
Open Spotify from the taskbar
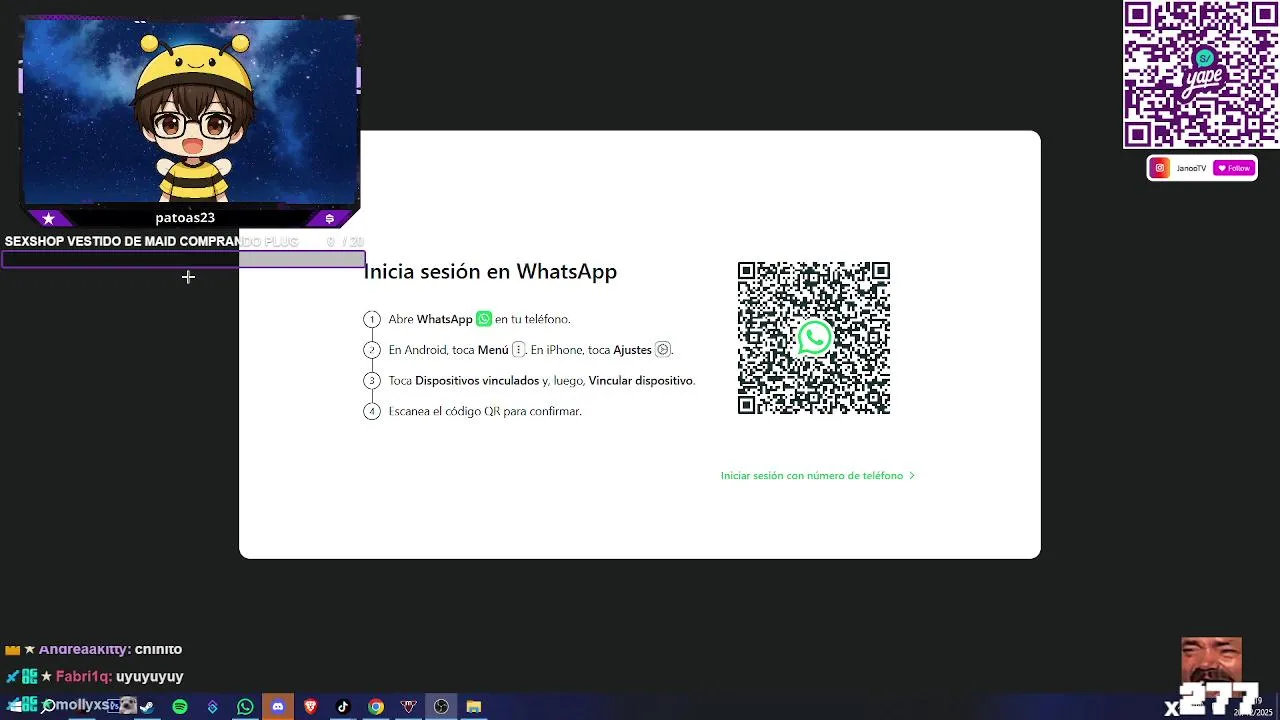coord(180,707)
